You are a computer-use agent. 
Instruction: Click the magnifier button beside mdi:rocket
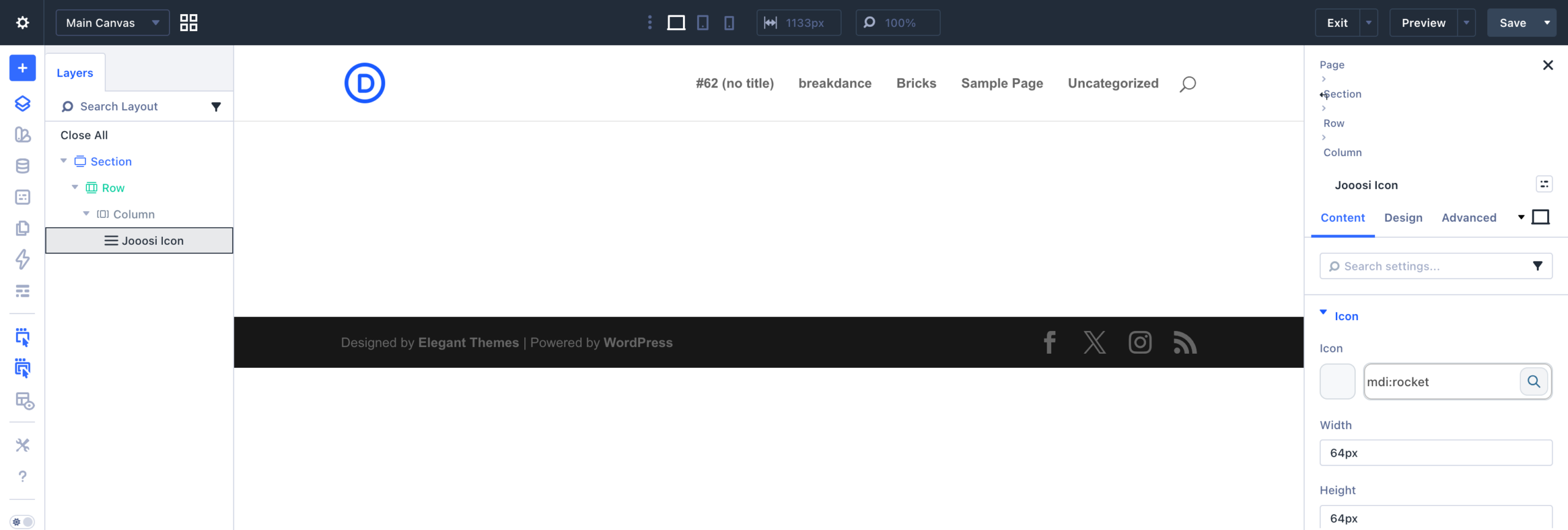pos(1534,381)
